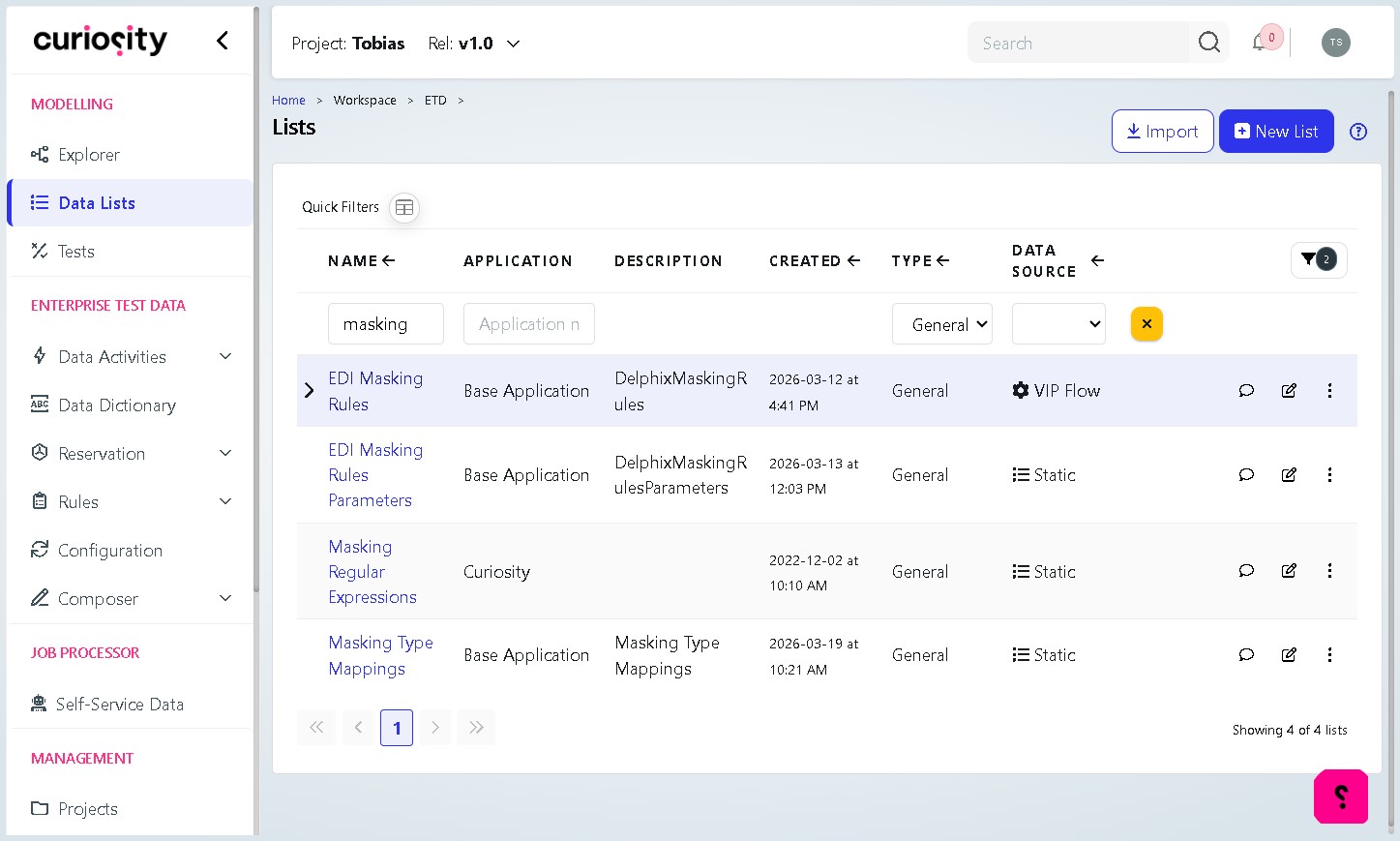The height and width of the screenshot is (841, 1400).
Task: Open comments for EDI Masking Rules Parameters
Action: [x=1246, y=474]
